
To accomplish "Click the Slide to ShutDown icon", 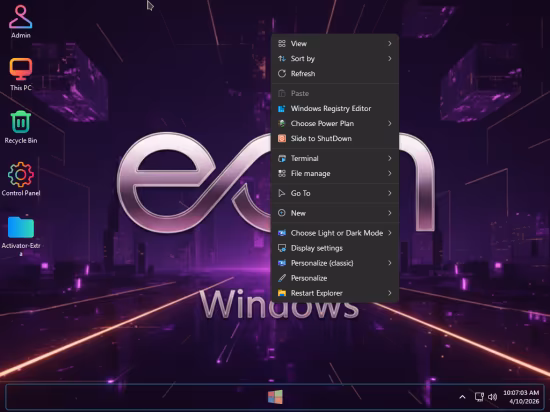I will click(x=282, y=139).
